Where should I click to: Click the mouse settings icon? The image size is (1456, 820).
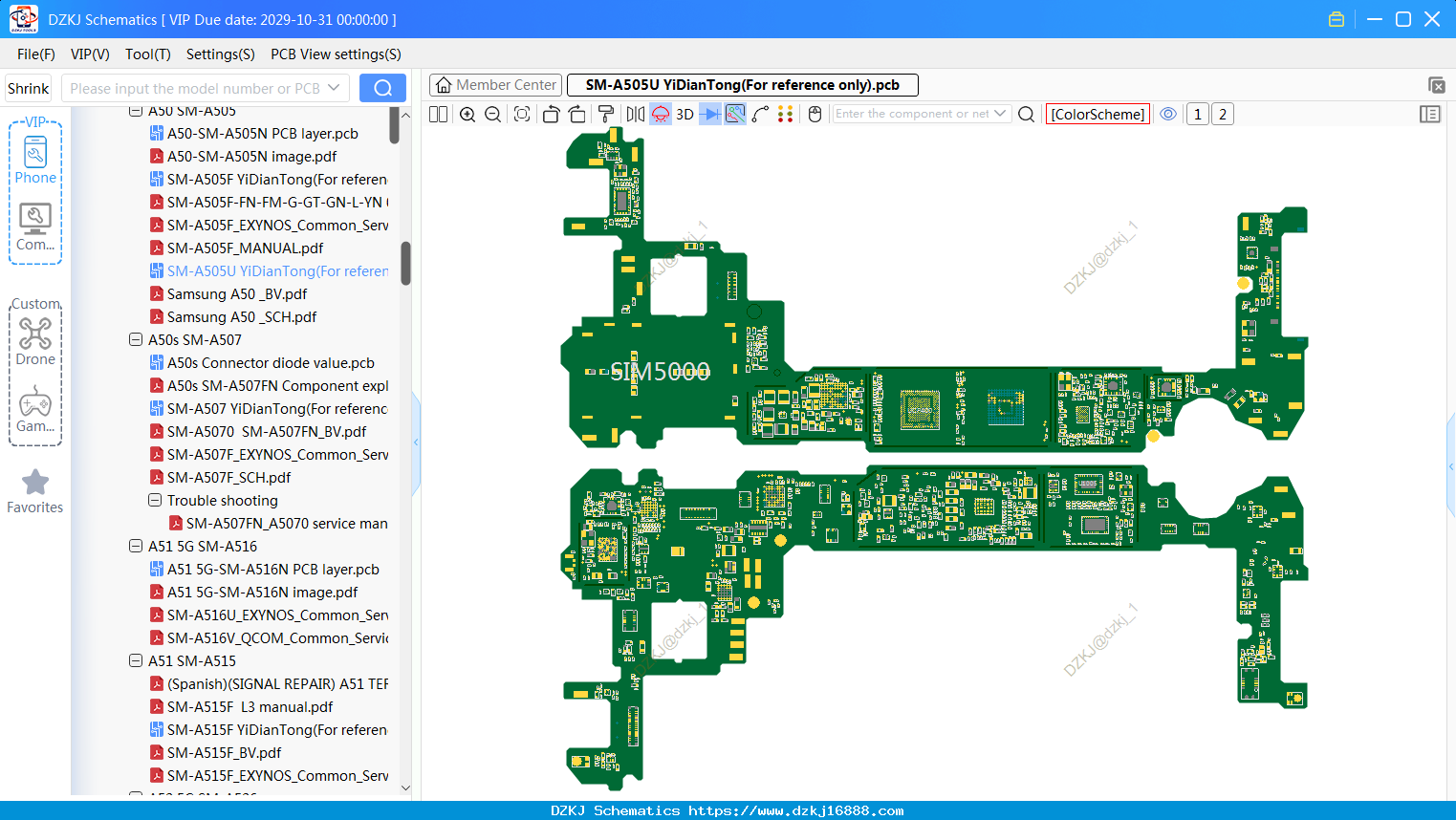[x=815, y=114]
